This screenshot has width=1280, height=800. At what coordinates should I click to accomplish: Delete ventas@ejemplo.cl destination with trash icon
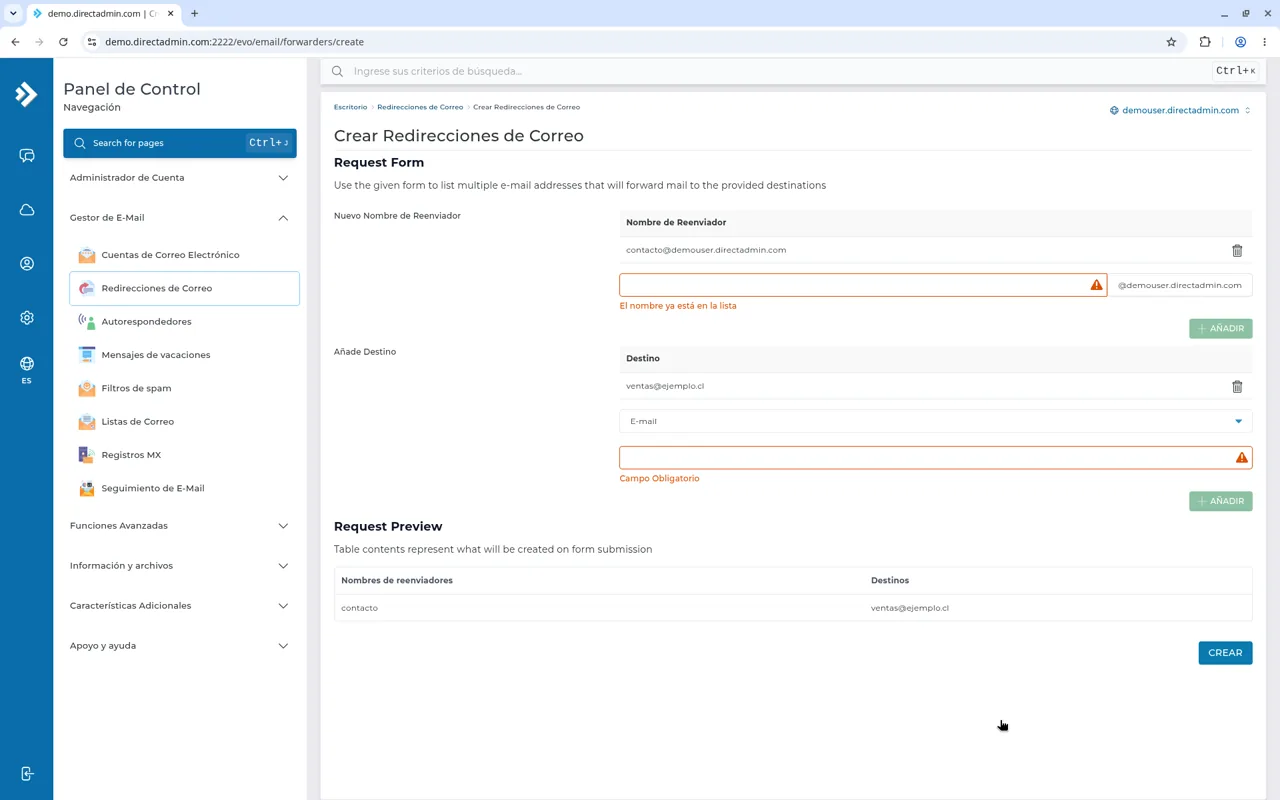(1237, 386)
